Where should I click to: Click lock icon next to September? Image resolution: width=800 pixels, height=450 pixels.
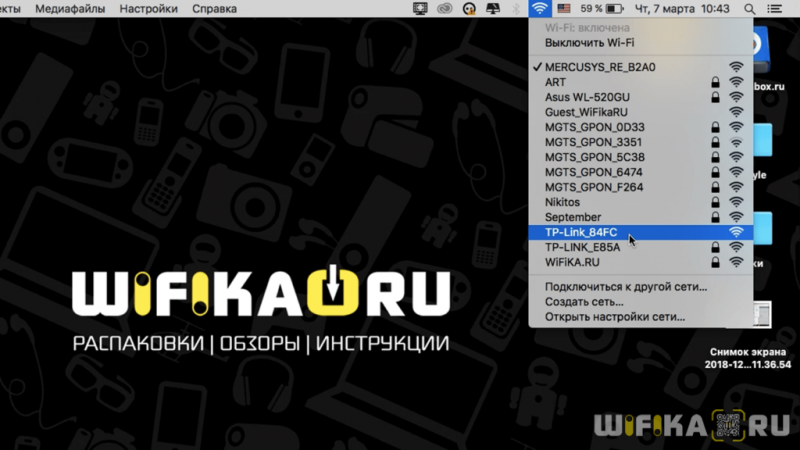715,217
